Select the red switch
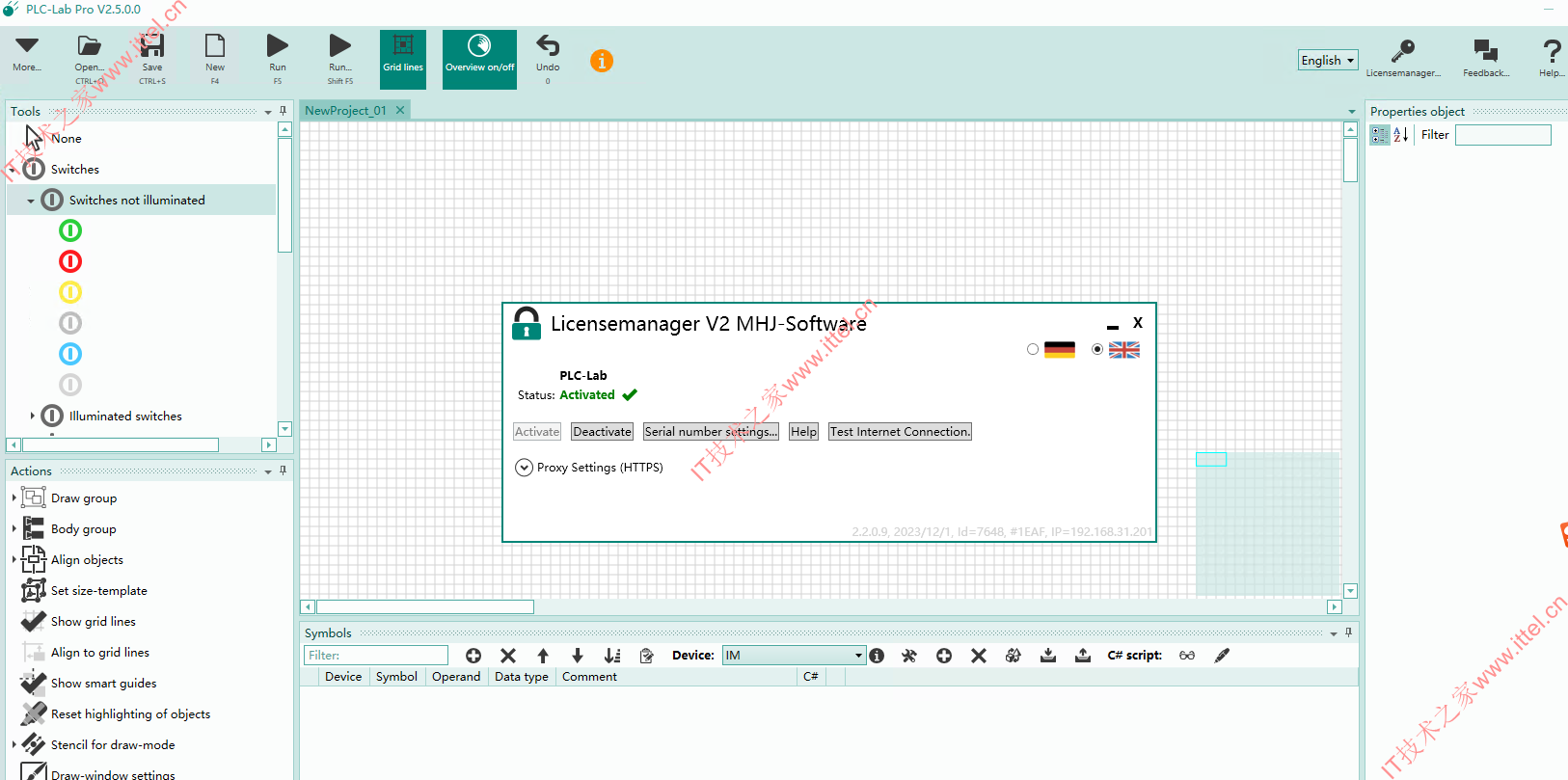The width and height of the screenshot is (1568, 780). [x=70, y=261]
